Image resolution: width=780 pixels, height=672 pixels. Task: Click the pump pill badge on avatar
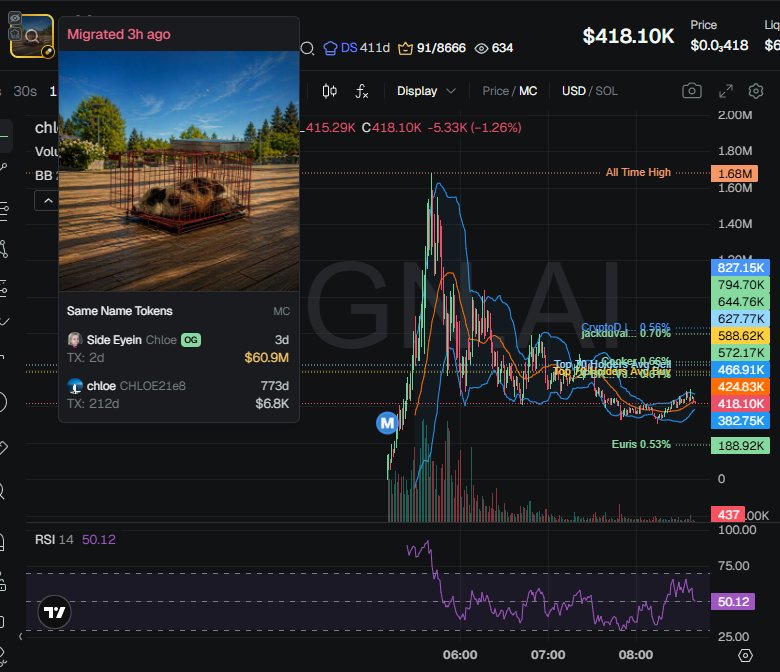[47, 52]
